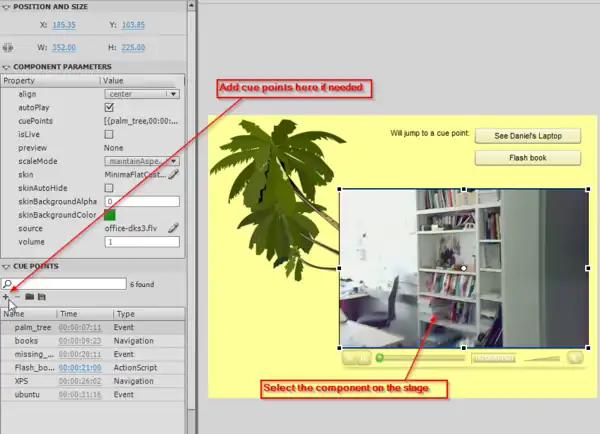Click the lock width and height link icon

pos(8,45)
